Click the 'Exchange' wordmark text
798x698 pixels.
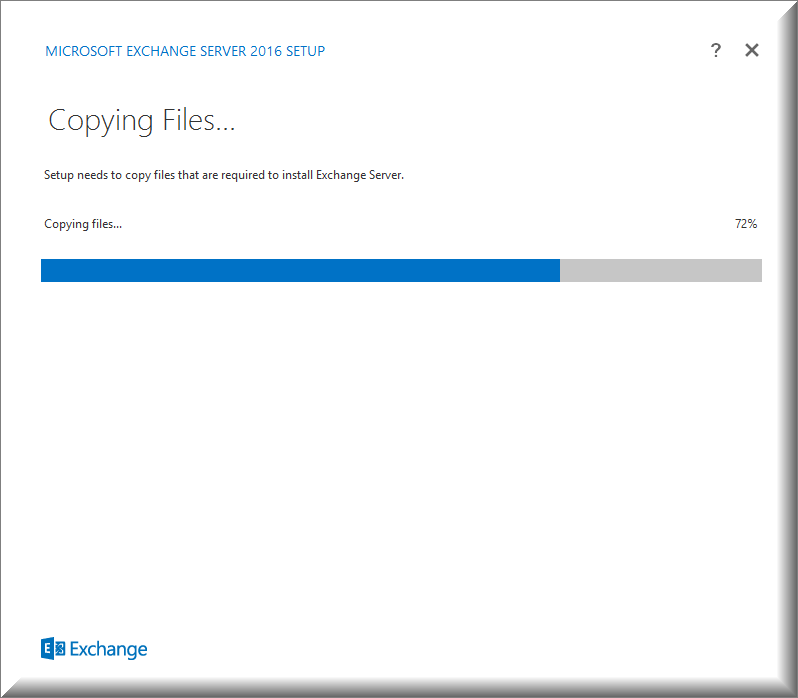[108, 649]
